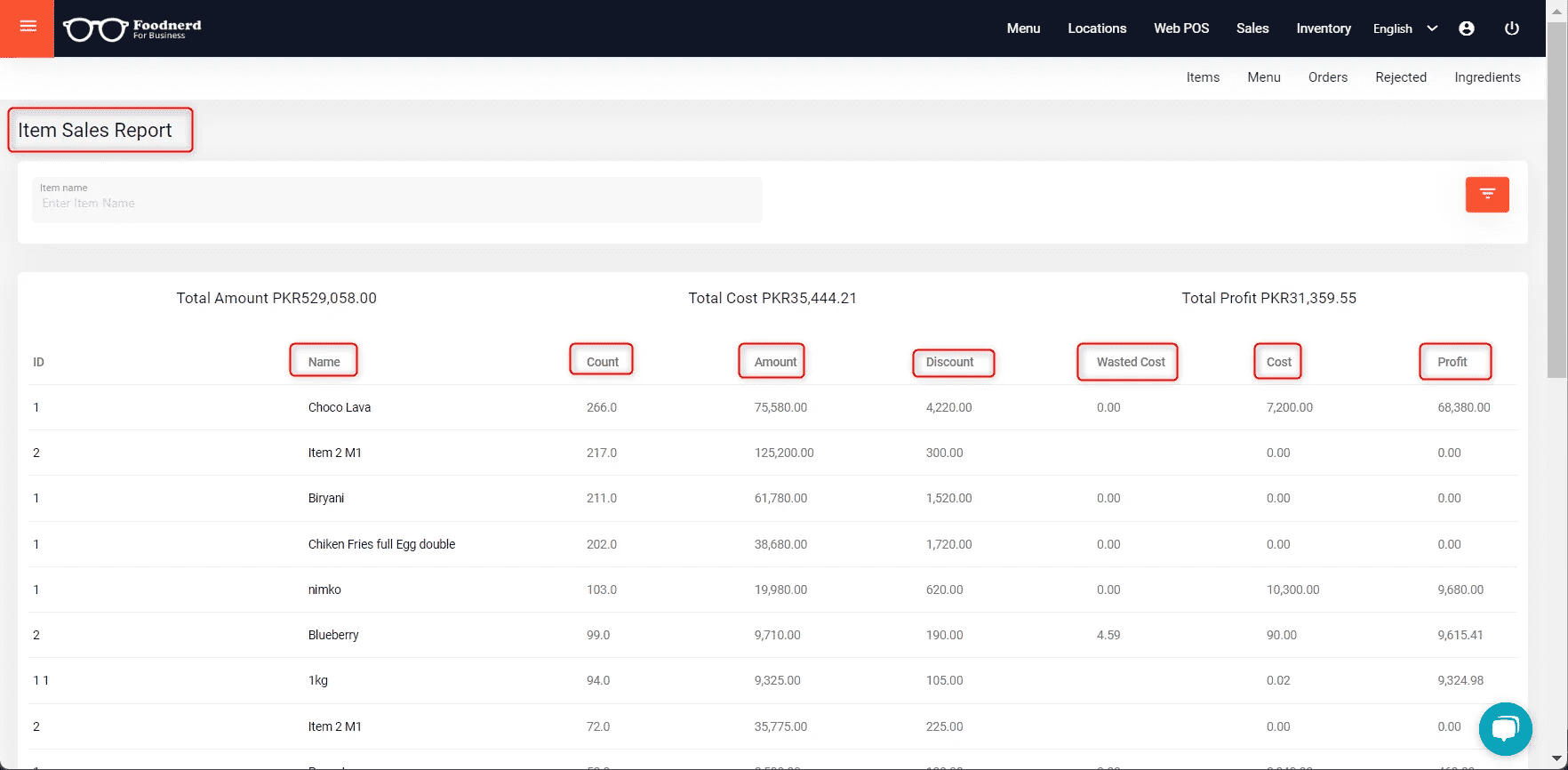The height and width of the screenshot is (770, 1568).
Task: Sort by the Profit column header
Action: click(x=1452, y=362)
